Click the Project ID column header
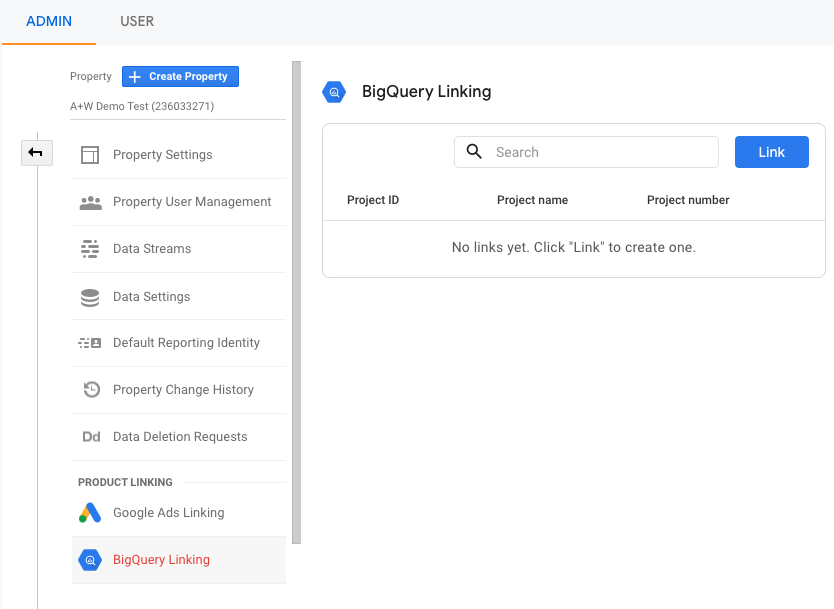This screenshot has height=609, width=834. pyautogui.click(x=373, y=200)
